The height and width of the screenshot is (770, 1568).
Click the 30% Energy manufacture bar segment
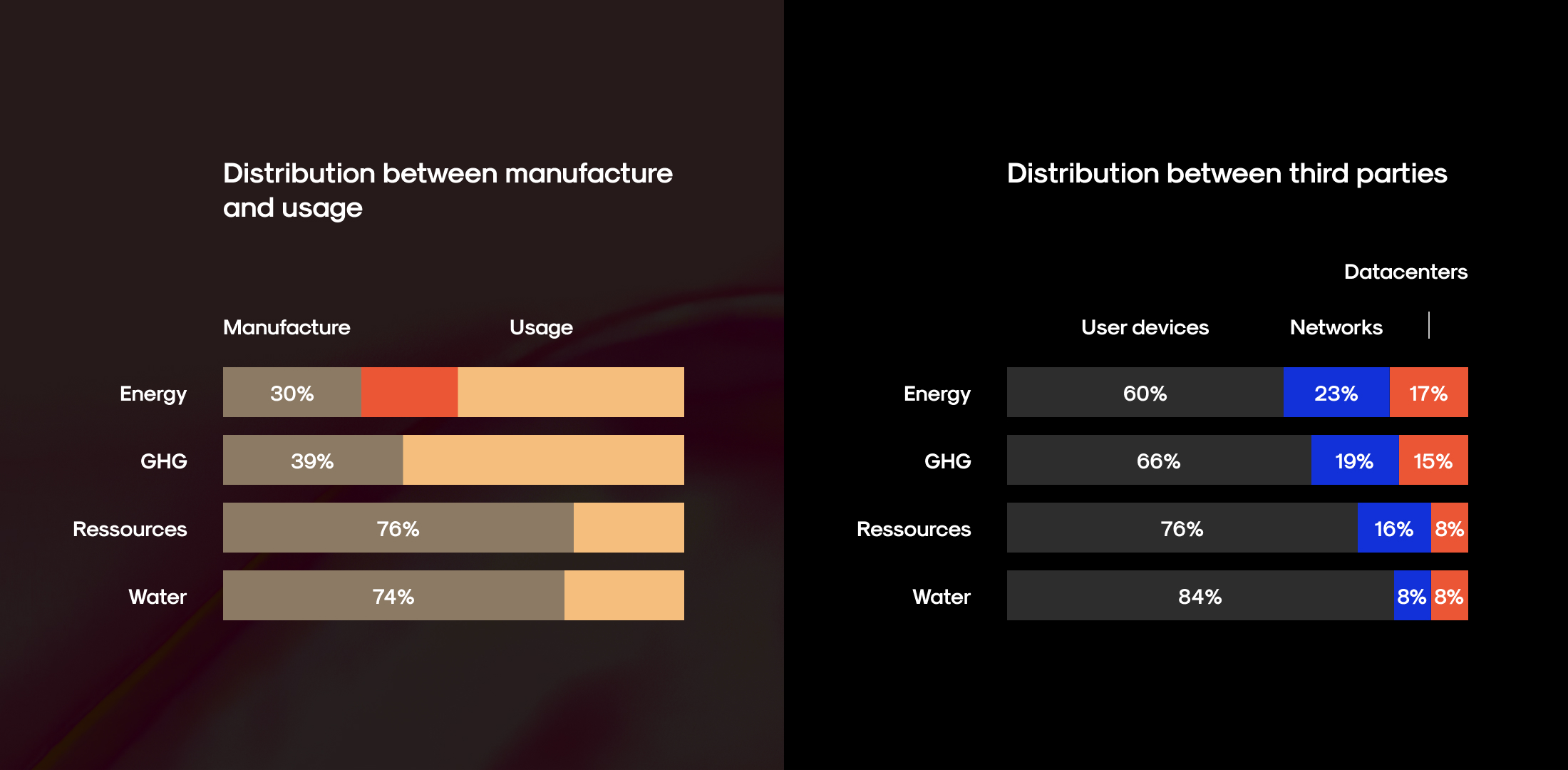click(x=292, y=392)
